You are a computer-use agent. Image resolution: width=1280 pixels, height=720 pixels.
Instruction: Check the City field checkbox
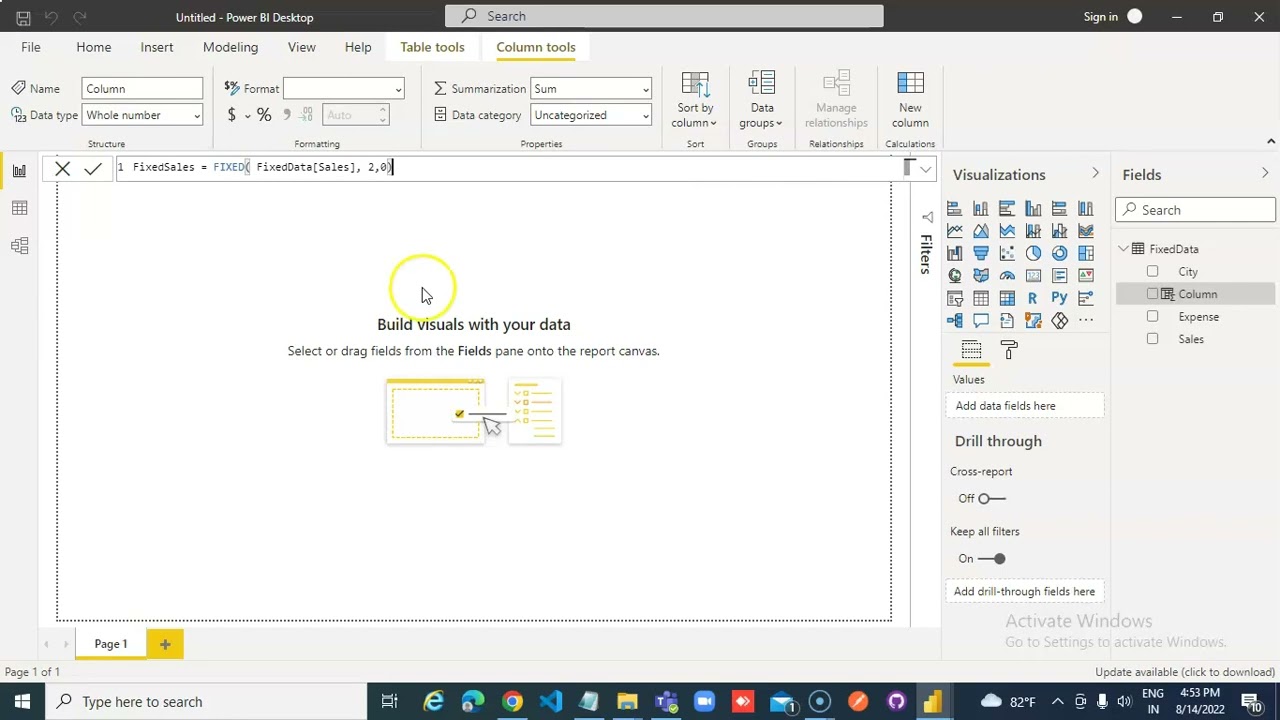[1152, 271]
